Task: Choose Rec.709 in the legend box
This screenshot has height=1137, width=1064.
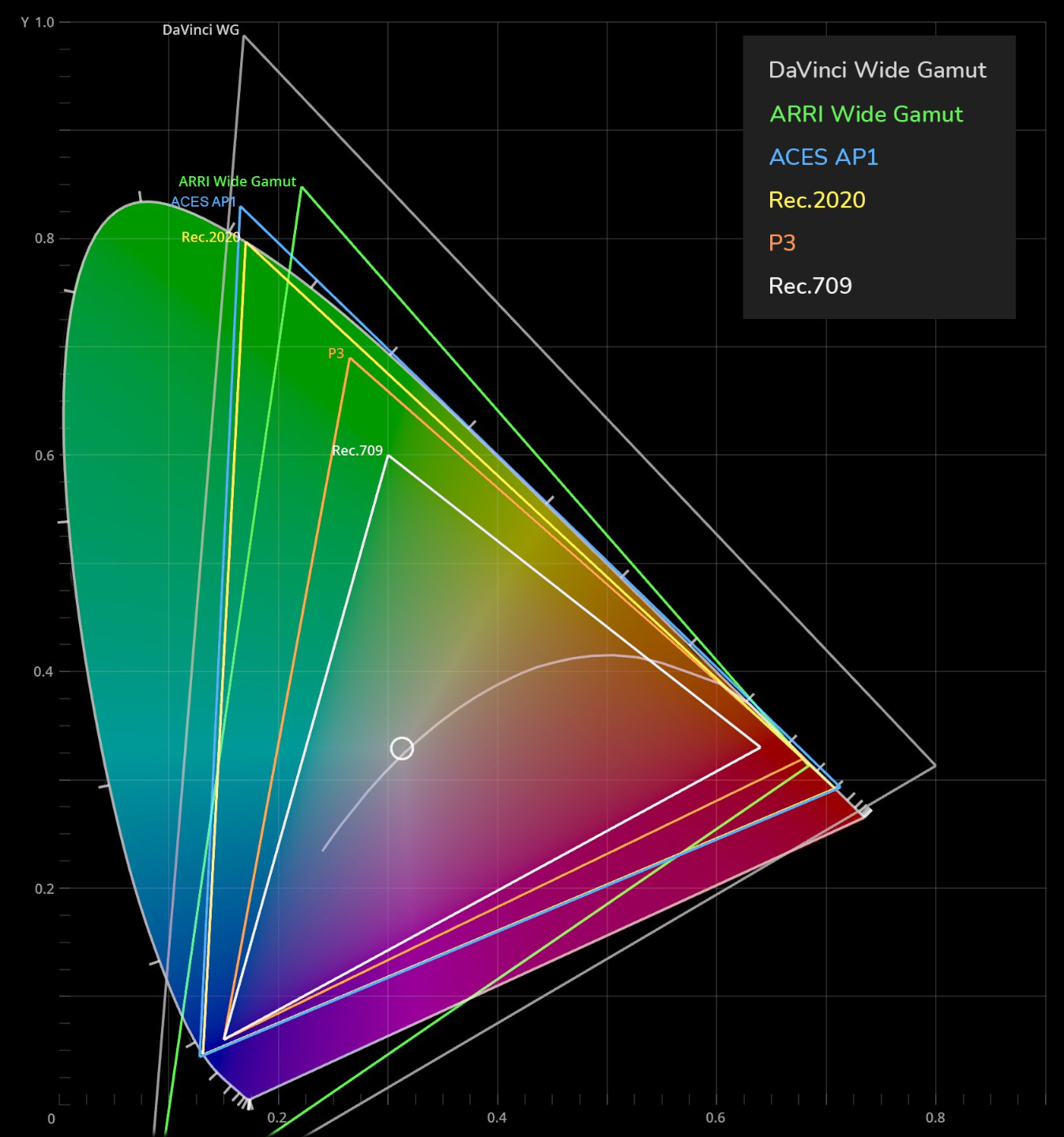Action: 810,286
